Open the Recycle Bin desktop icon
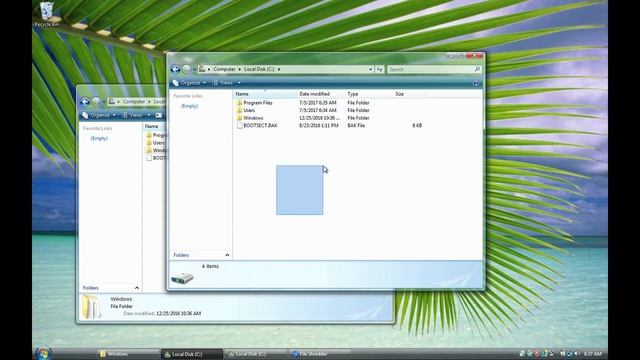Image resolution: width=640 pixels, height=360 pixels. coord(46,14)
